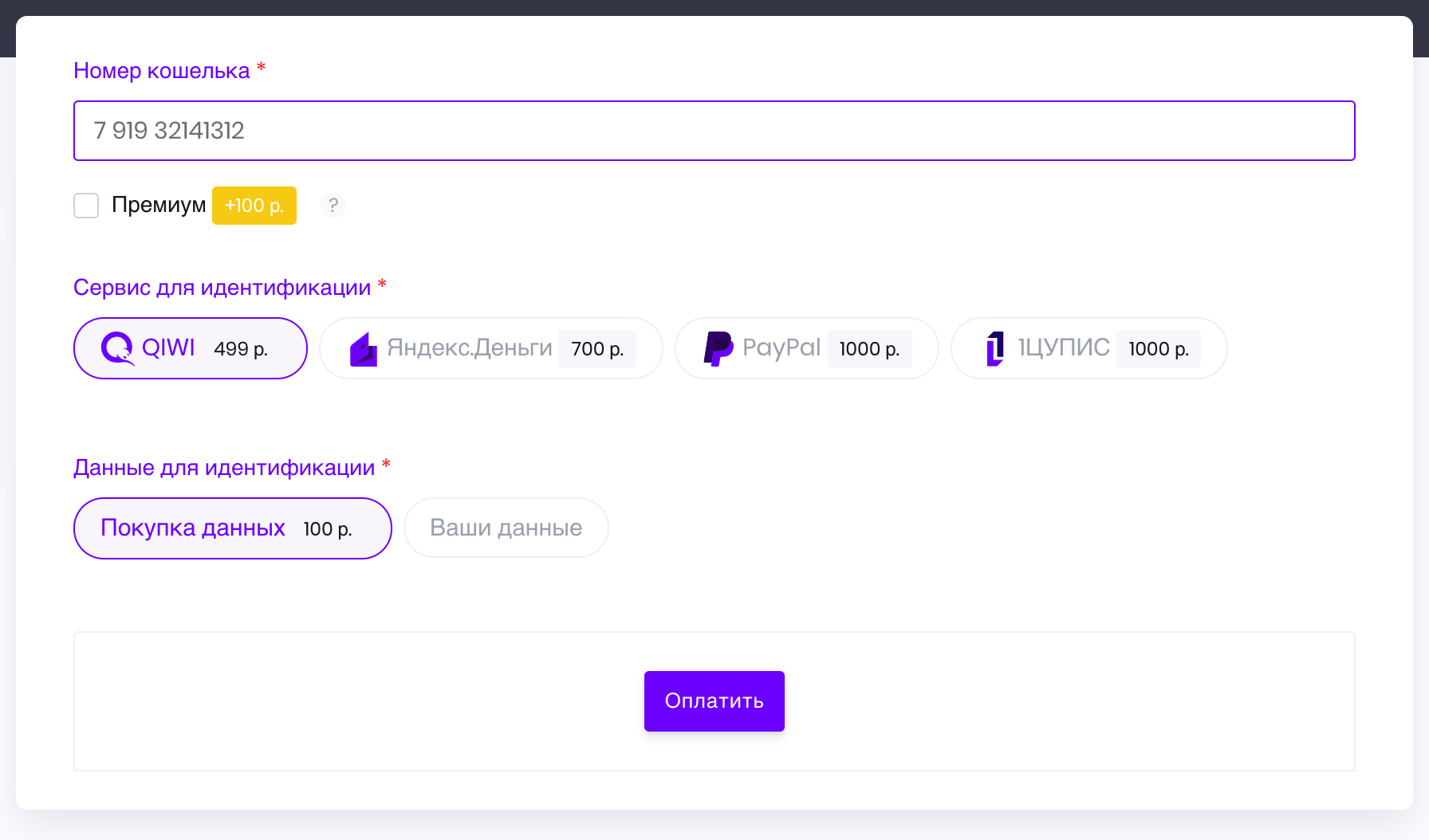1429x840 pixels.
Task: Click the Сервис для идентификации heading
Action: [x=222, y=288]
